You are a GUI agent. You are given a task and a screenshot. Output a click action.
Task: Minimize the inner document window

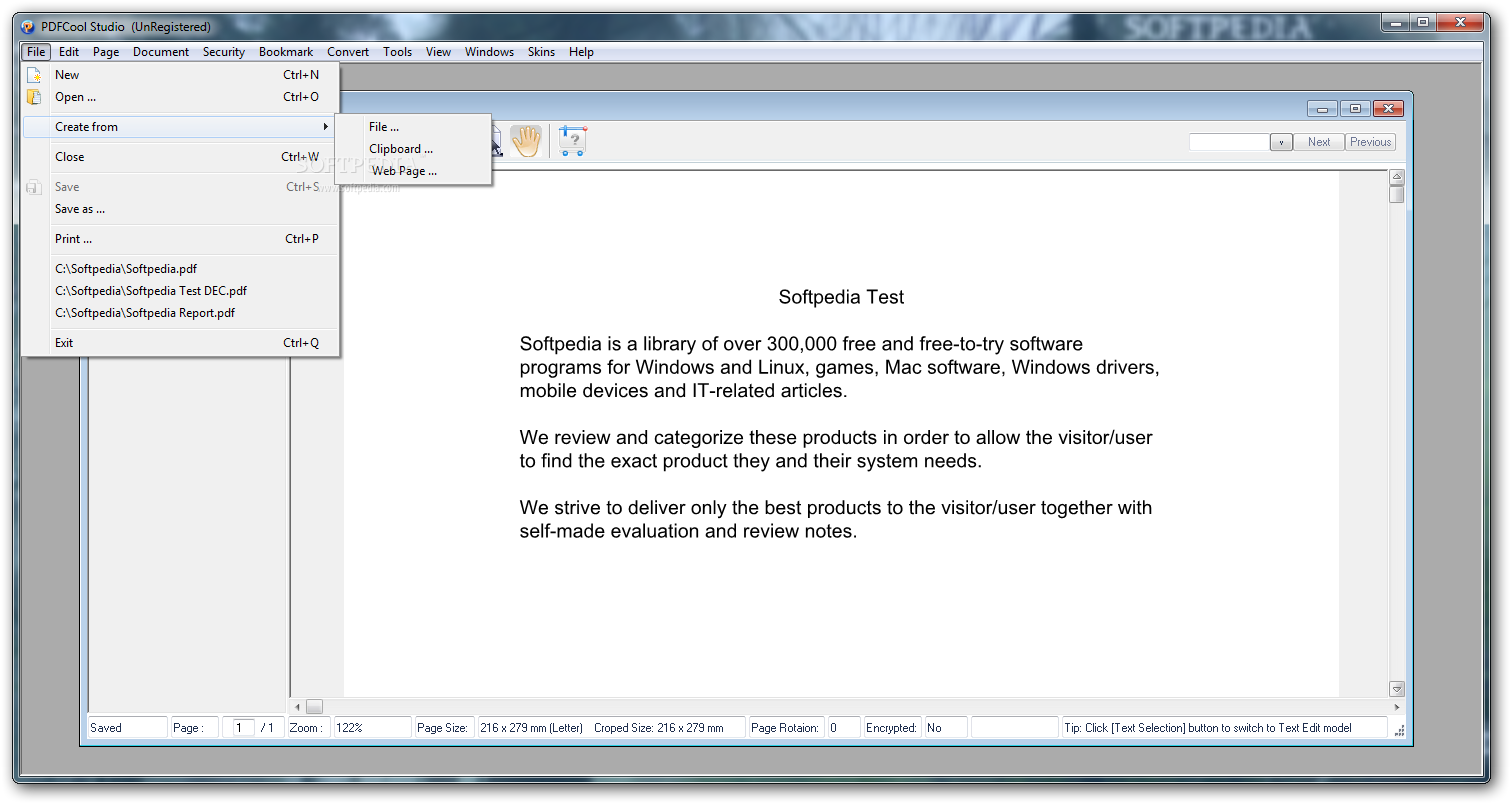pyautogui.click(x=1322, y=109)
